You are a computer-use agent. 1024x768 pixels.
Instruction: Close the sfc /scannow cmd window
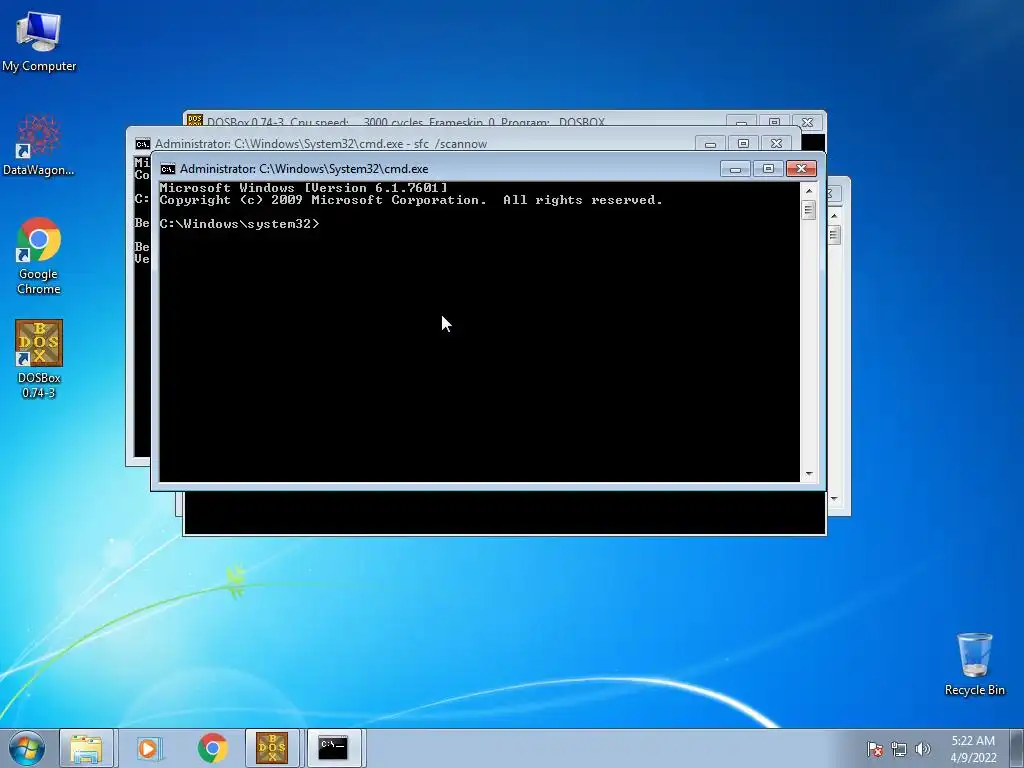tap(776, 144)
